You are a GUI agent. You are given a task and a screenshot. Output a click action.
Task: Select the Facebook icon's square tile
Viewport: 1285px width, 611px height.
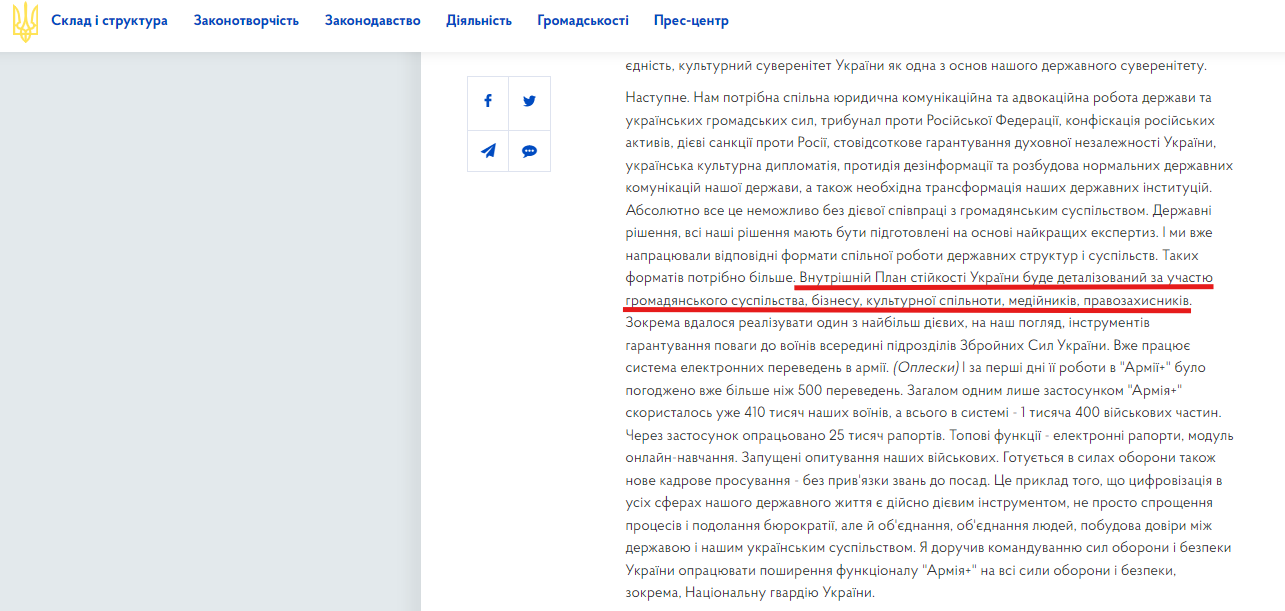[x=488, y=101]
